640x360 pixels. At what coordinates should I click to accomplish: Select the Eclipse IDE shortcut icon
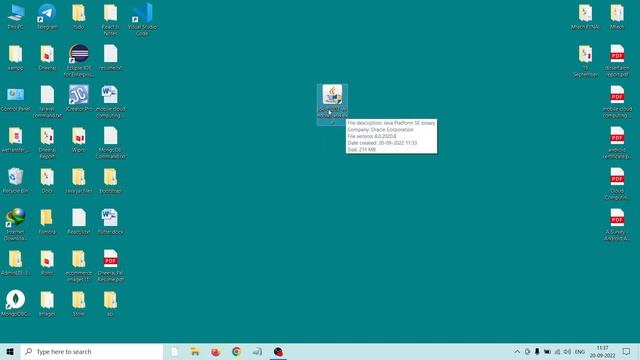[79, 60]
